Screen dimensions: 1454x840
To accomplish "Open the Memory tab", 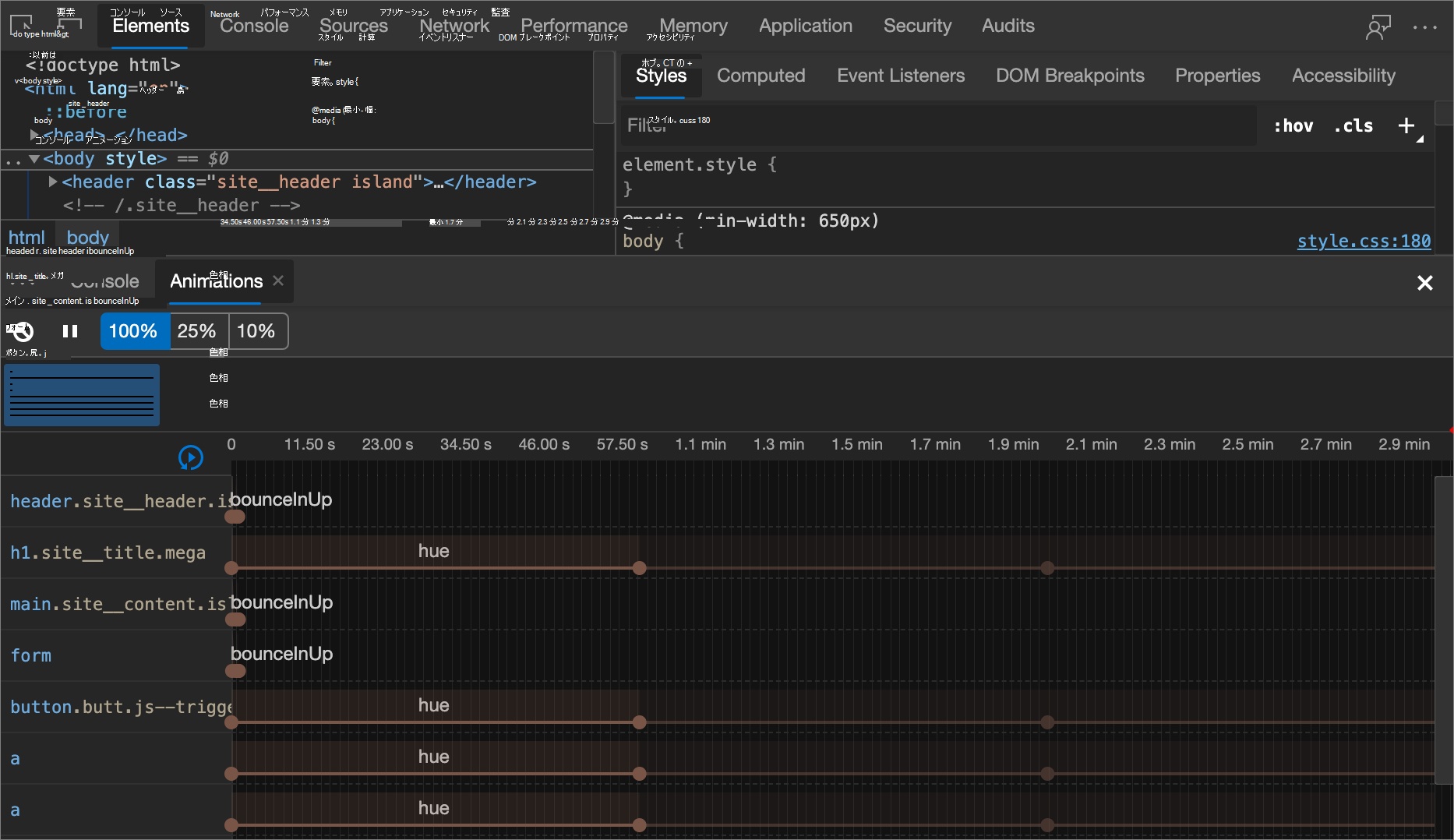I will pos(693,26).
